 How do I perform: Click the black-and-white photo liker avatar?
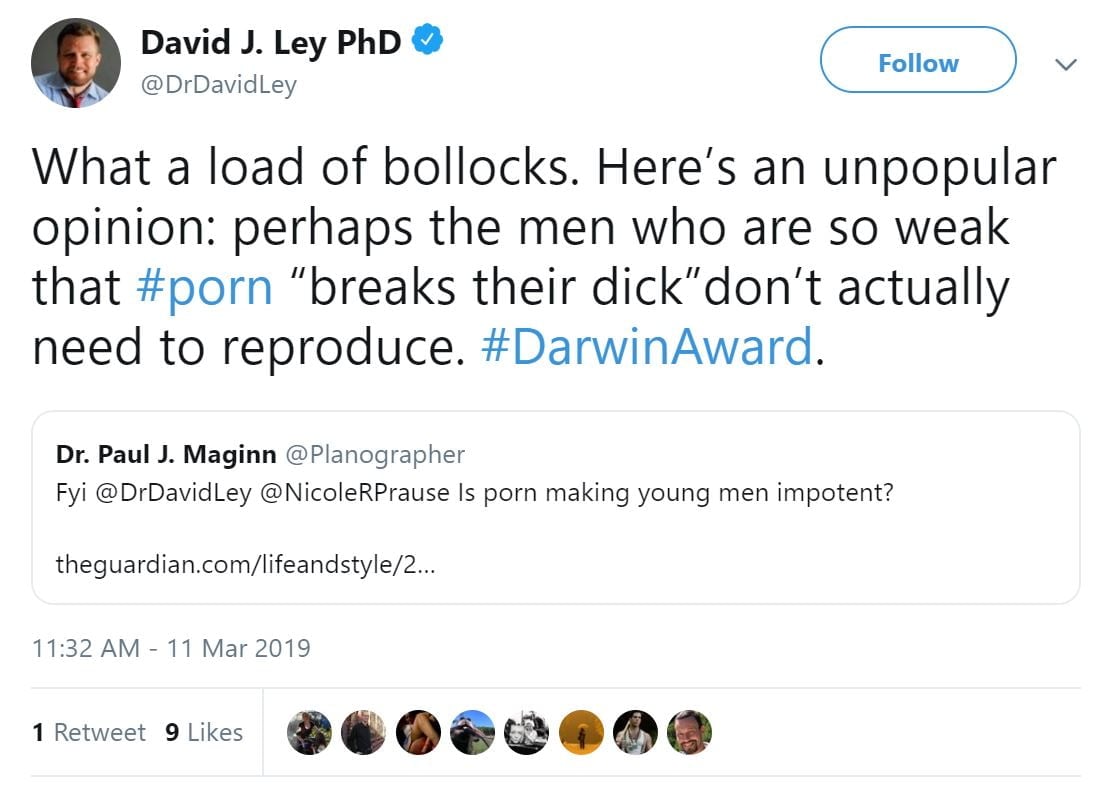[x=526, y=732]
